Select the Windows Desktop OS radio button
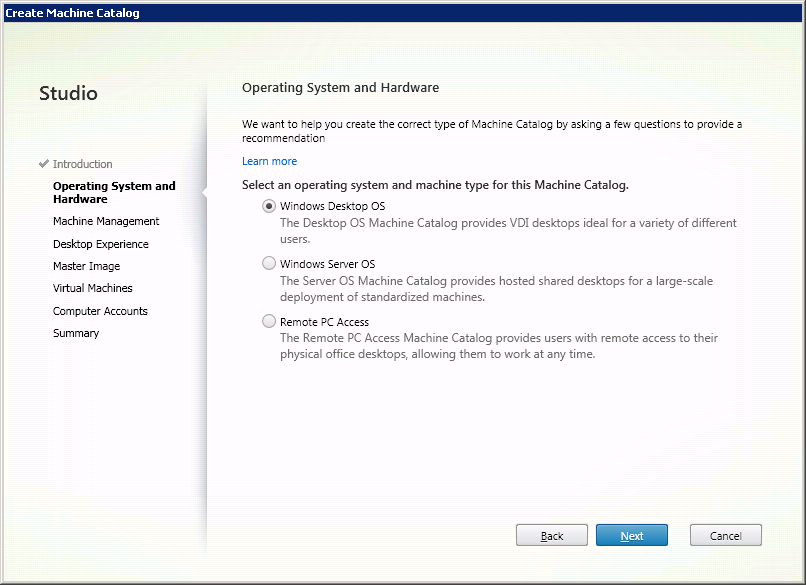The image size is (806, 585). coord(269,206)
